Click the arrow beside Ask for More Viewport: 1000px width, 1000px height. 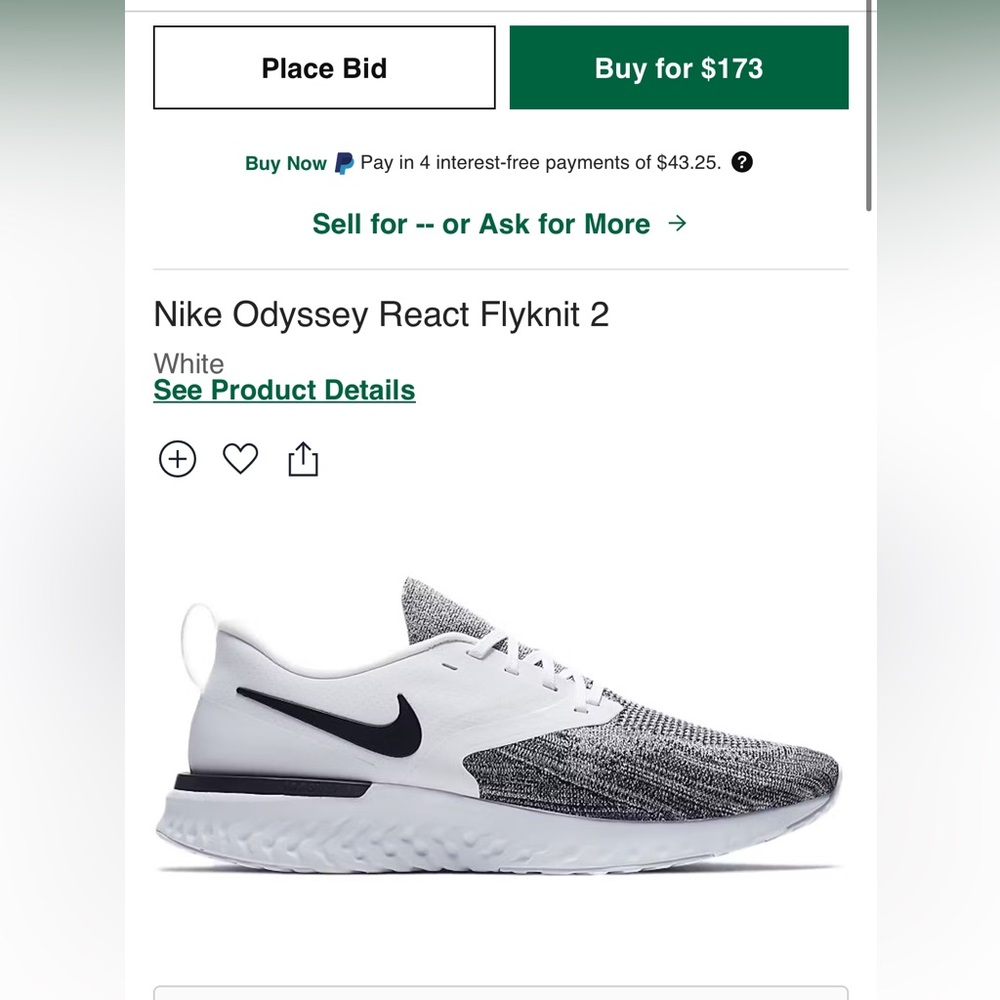click(x=679, y=224)
